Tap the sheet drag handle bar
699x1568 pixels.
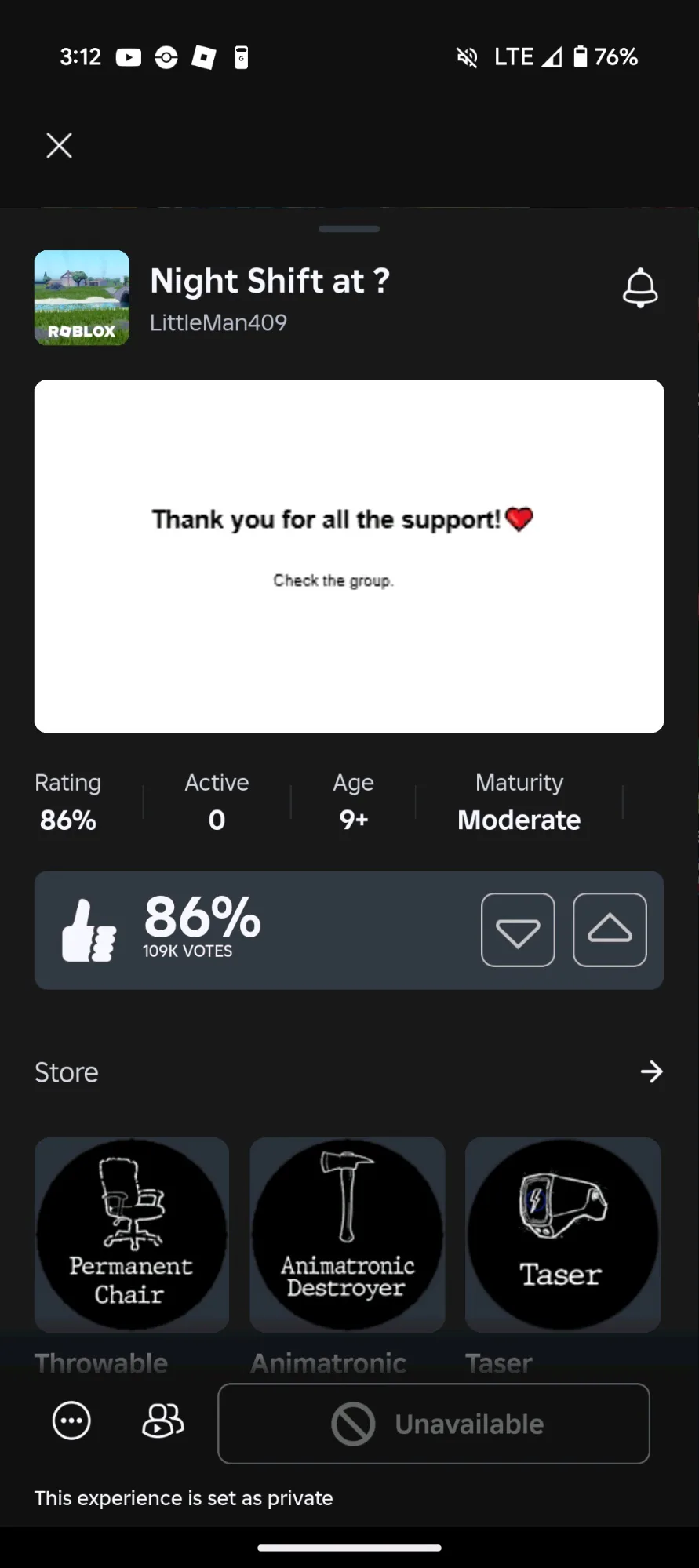click(349, 229)
